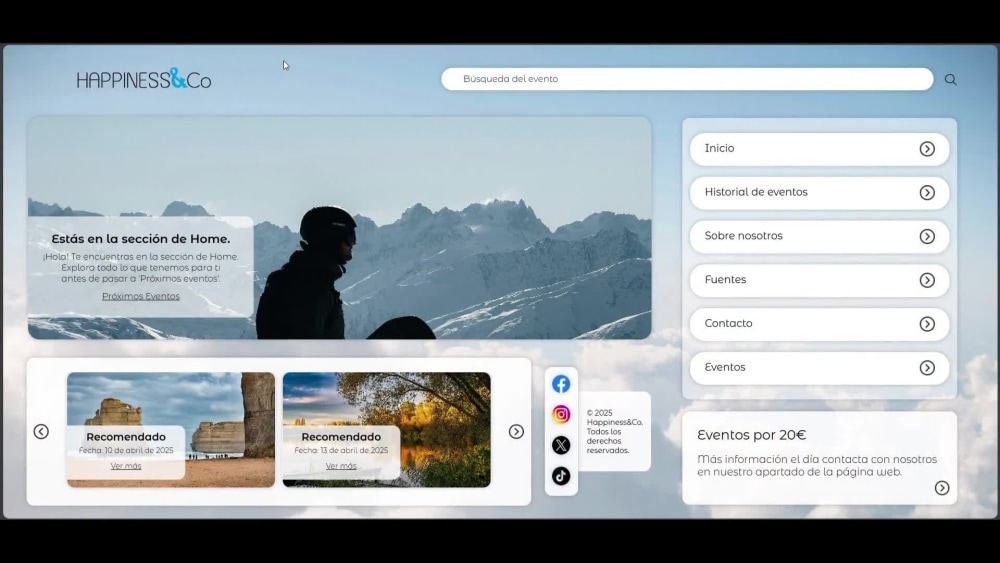Open Historial de eventos menu item

pyautogui.click(x=820, y=193)
